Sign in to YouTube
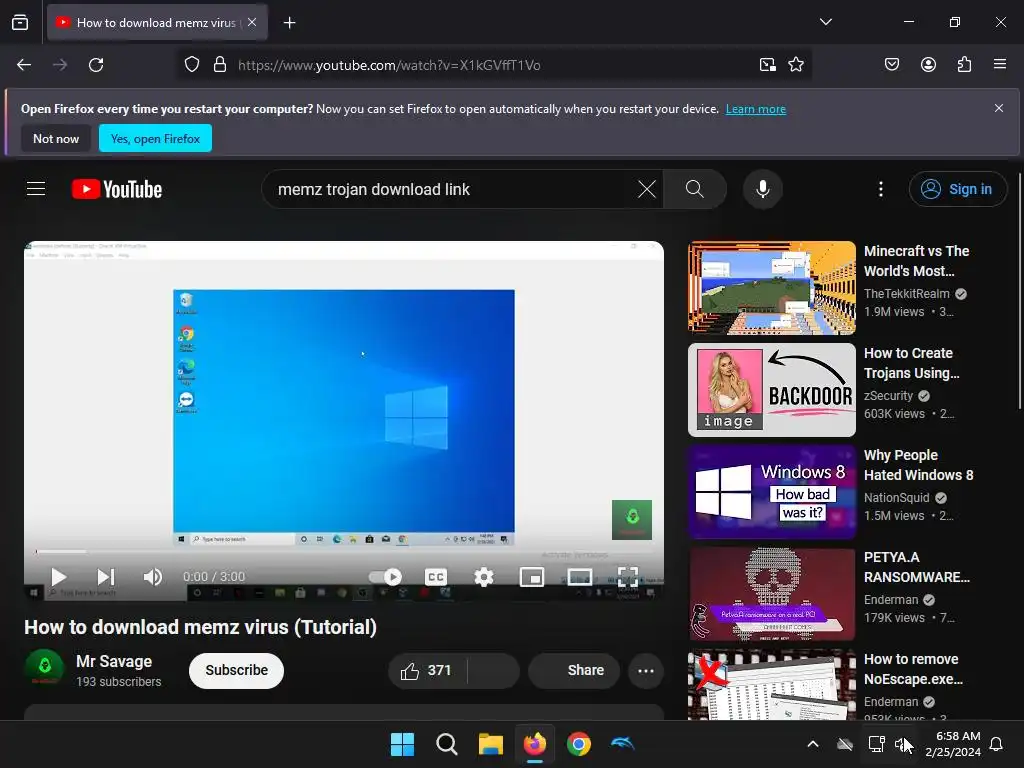This screenshot has width=1024, height=768. click(957, 189)
